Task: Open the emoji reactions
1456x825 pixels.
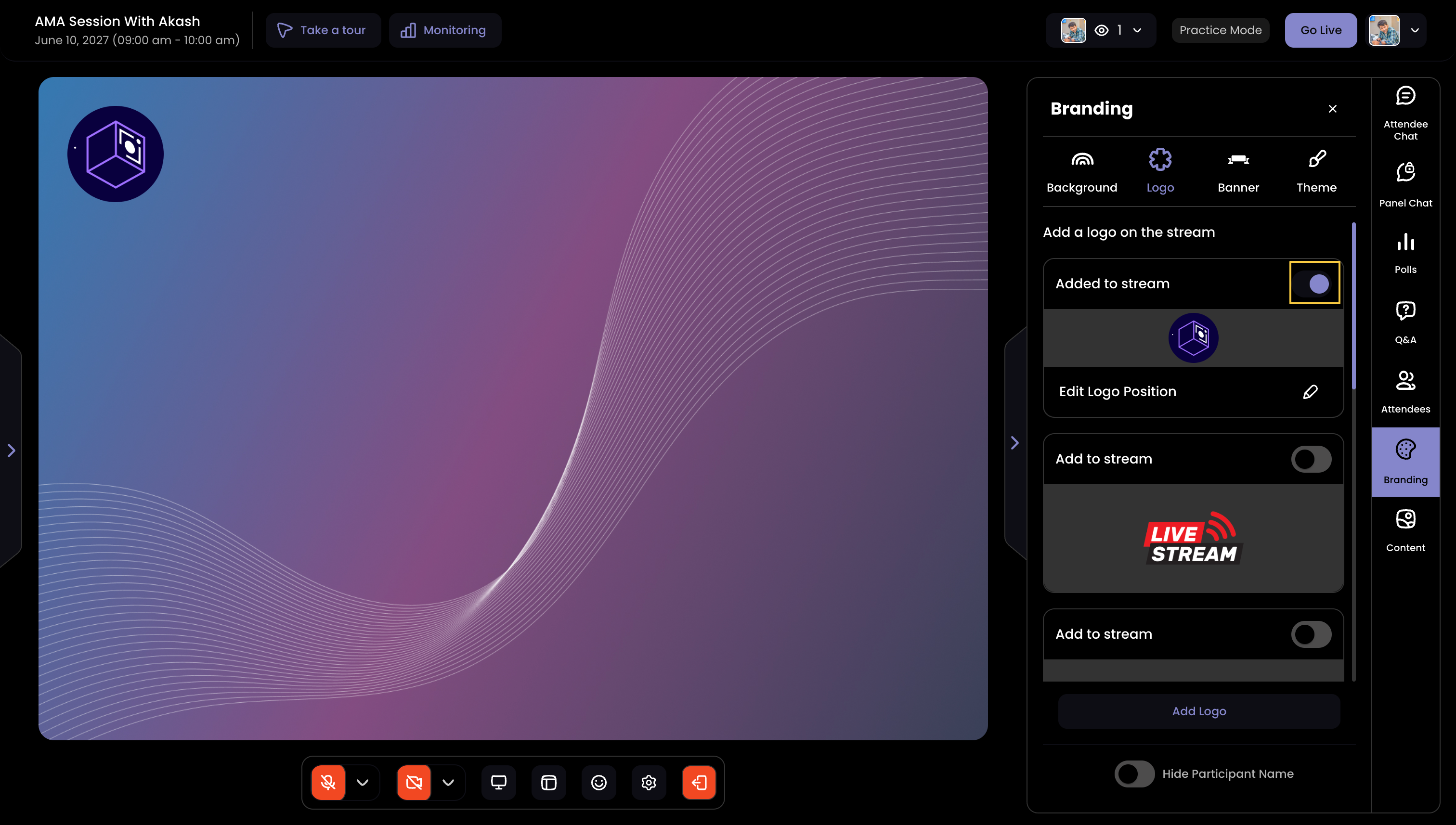Action: (599, 783)
